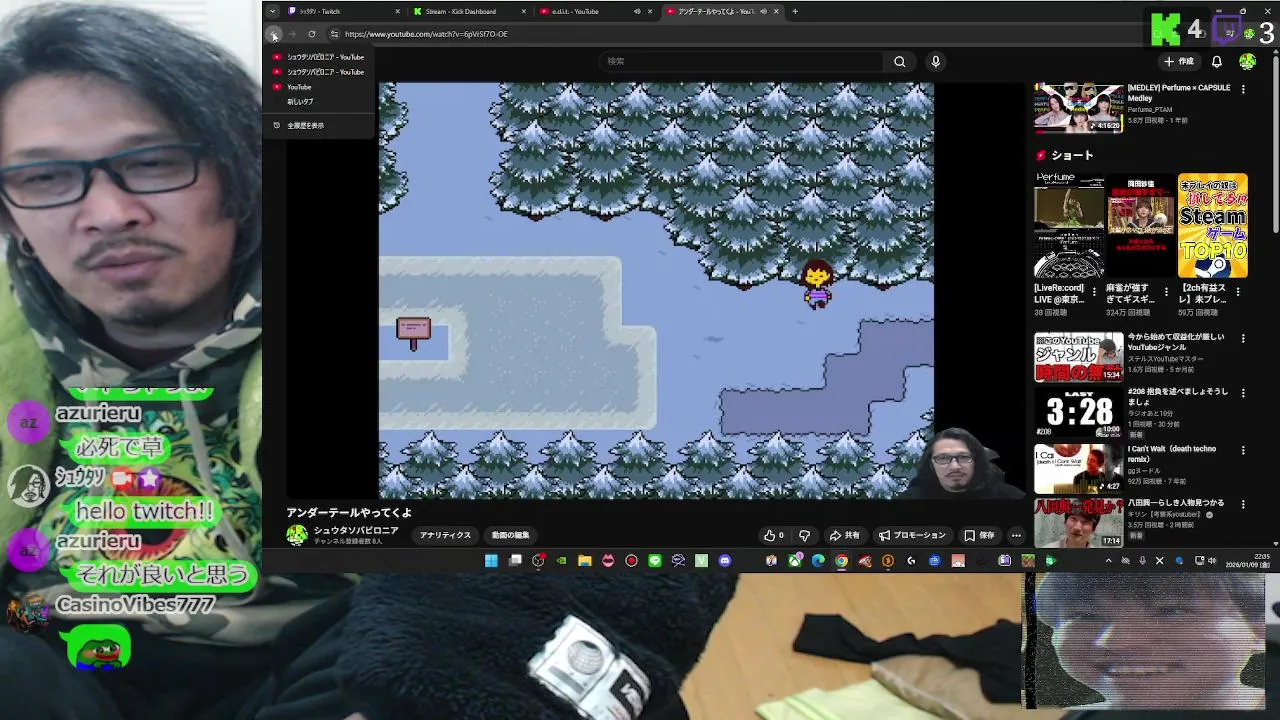Viewport: 1280px width, 720px height.
Task: Open second YouTube entry in back history
Action: click(x=319, y=72)
